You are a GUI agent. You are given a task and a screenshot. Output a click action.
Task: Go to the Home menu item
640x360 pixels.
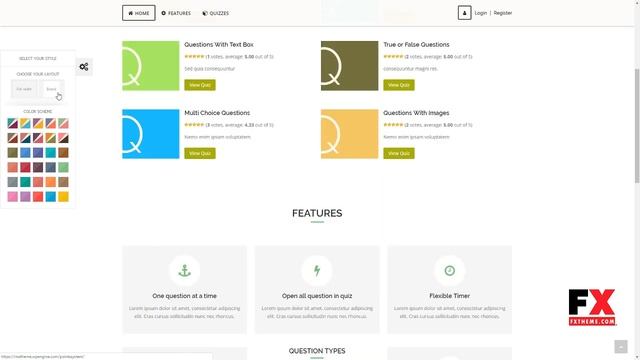[139, 13]
